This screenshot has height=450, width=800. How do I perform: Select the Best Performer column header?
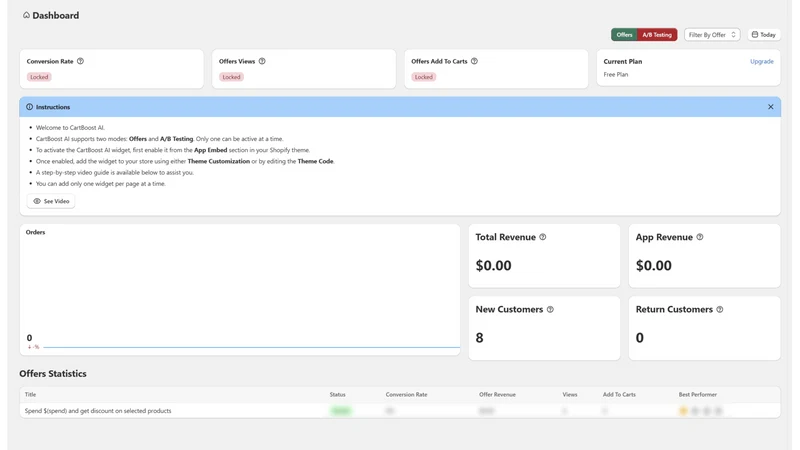(x=697, y=394)
